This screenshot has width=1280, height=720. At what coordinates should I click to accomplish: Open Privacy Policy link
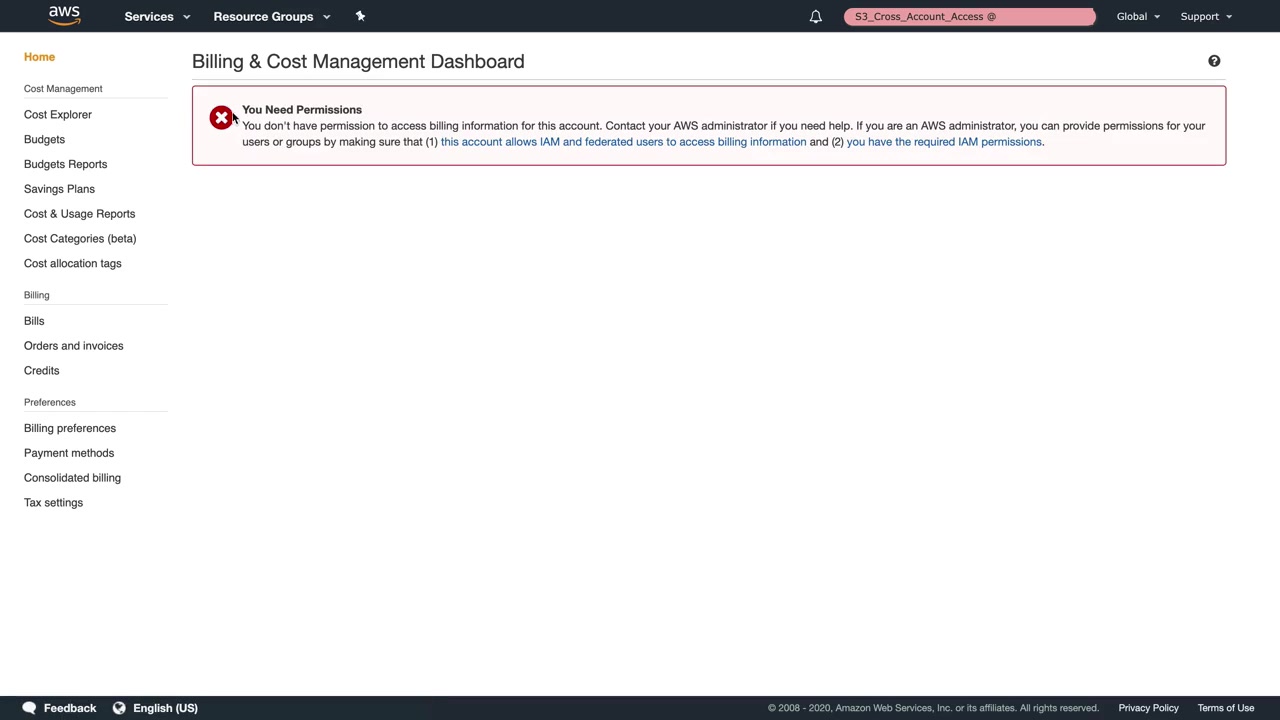click(x=1148, y=708)
